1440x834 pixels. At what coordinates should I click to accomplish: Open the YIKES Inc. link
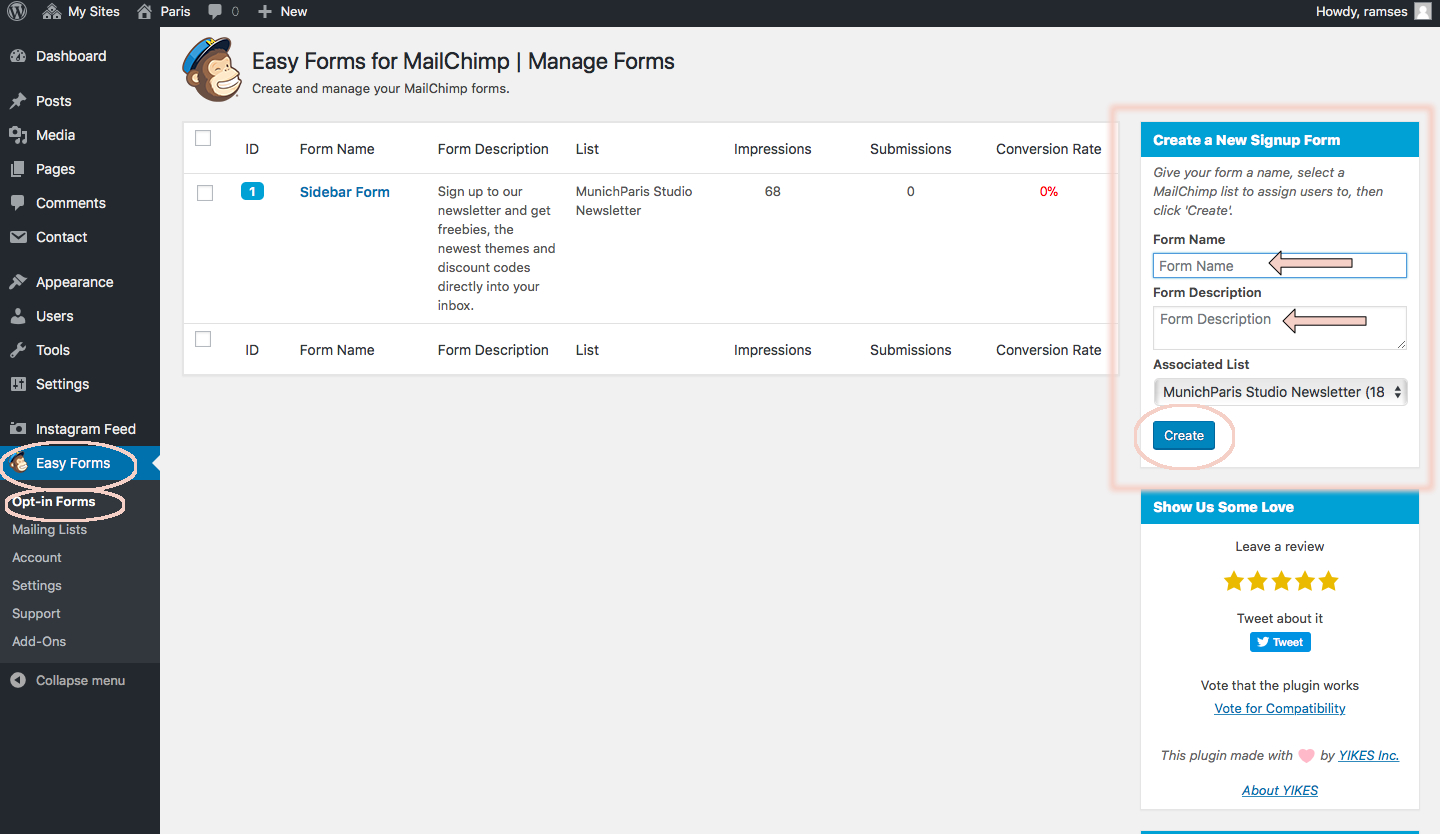coord(1369,755)
